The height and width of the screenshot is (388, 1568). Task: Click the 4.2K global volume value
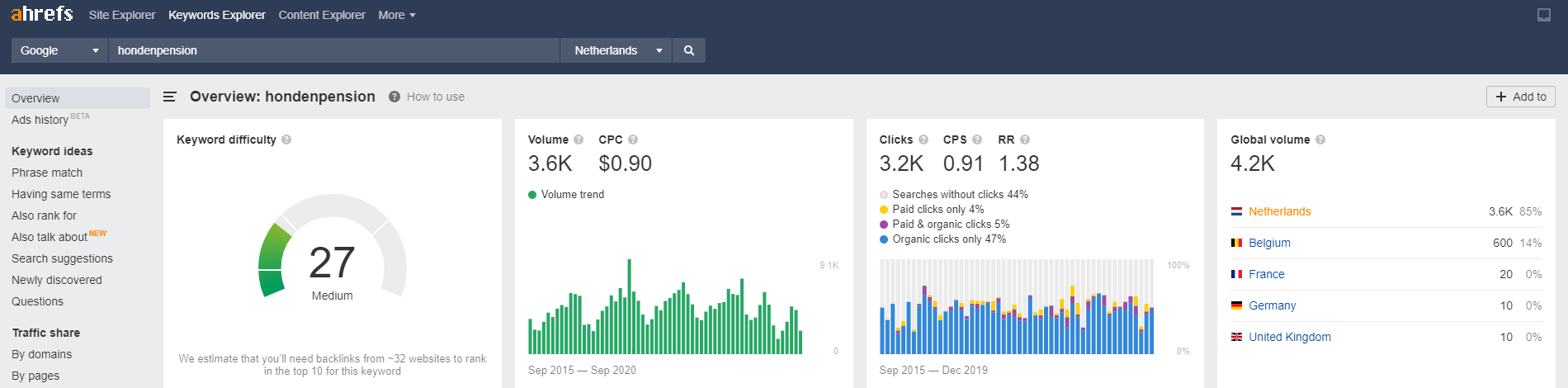click(x=1252, y=163)
